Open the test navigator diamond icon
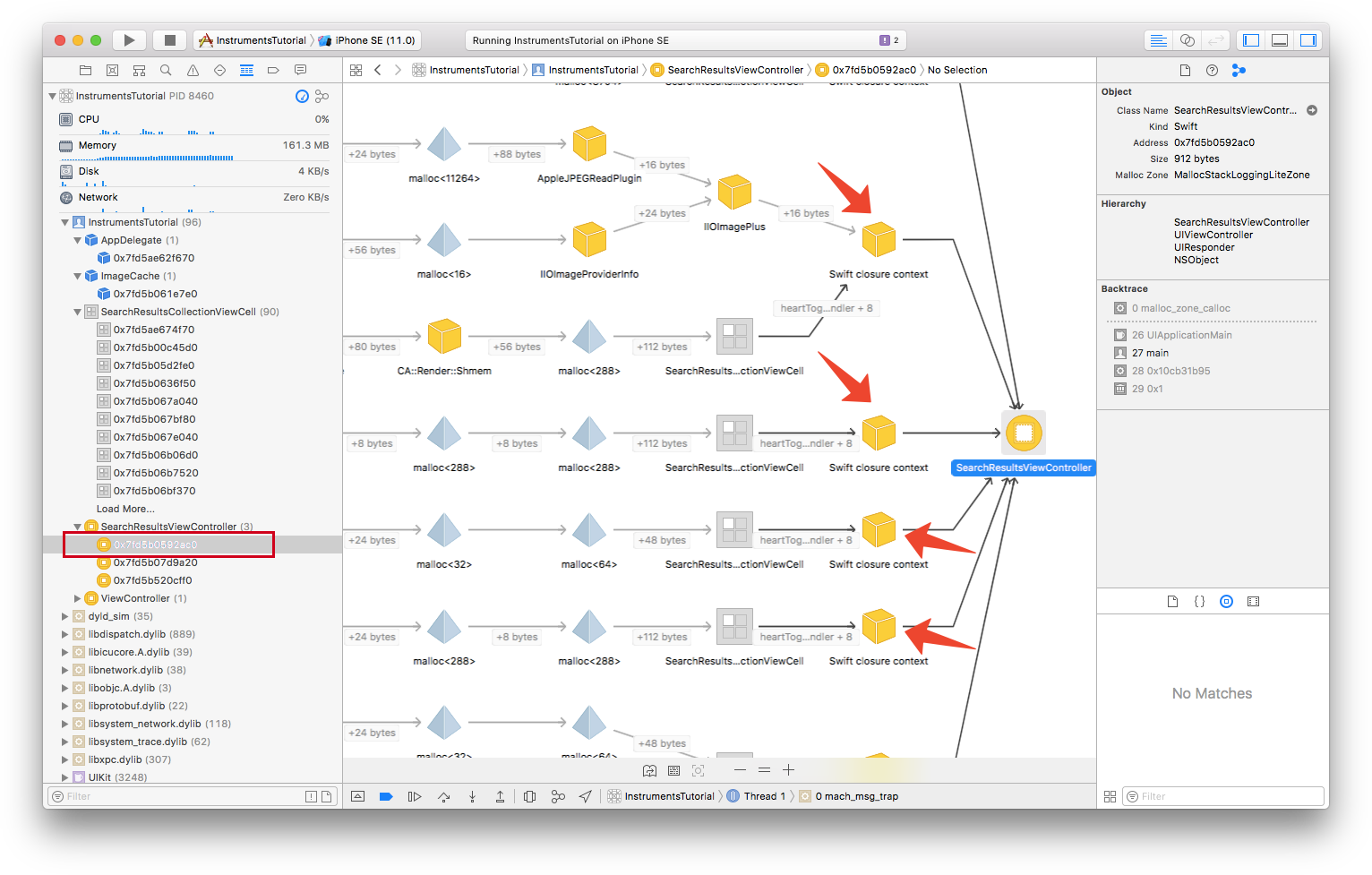This screenshot has width=1372, height=875. (219, 70)
